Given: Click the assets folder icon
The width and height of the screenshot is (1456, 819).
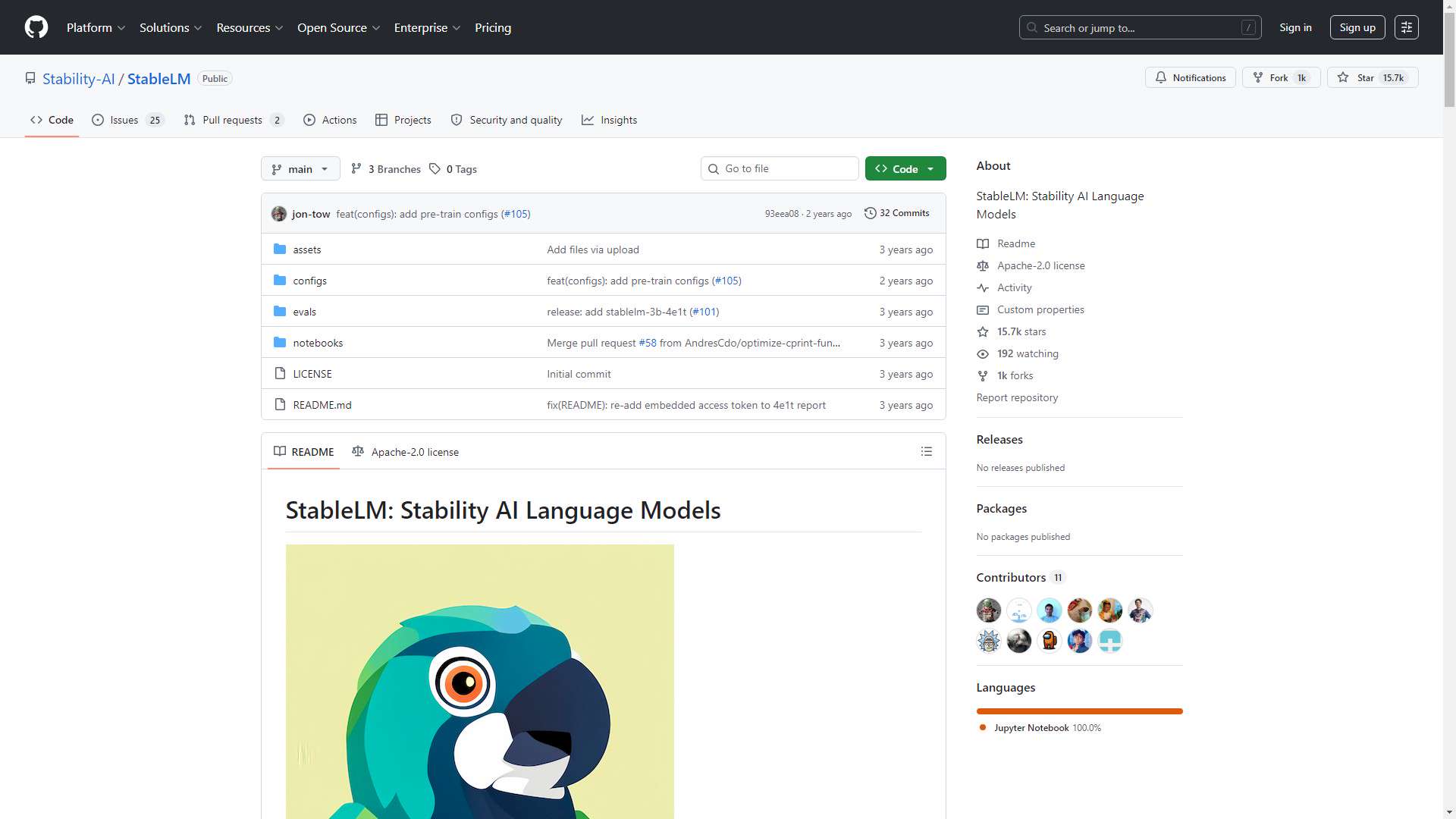Looking at the screenshot, I should (x=280, y=249).
